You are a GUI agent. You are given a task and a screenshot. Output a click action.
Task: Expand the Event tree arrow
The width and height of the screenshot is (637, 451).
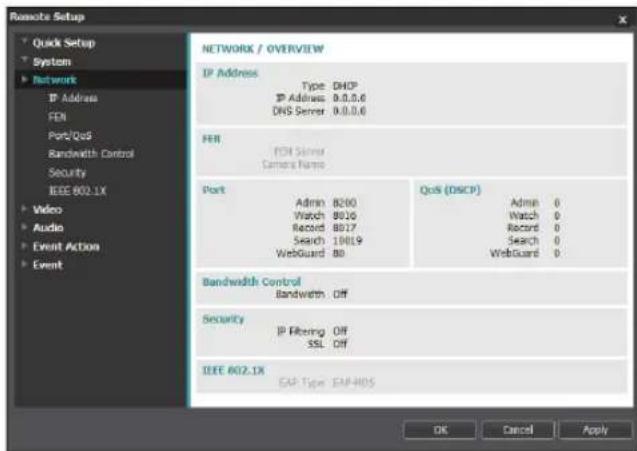click(25, 264)
